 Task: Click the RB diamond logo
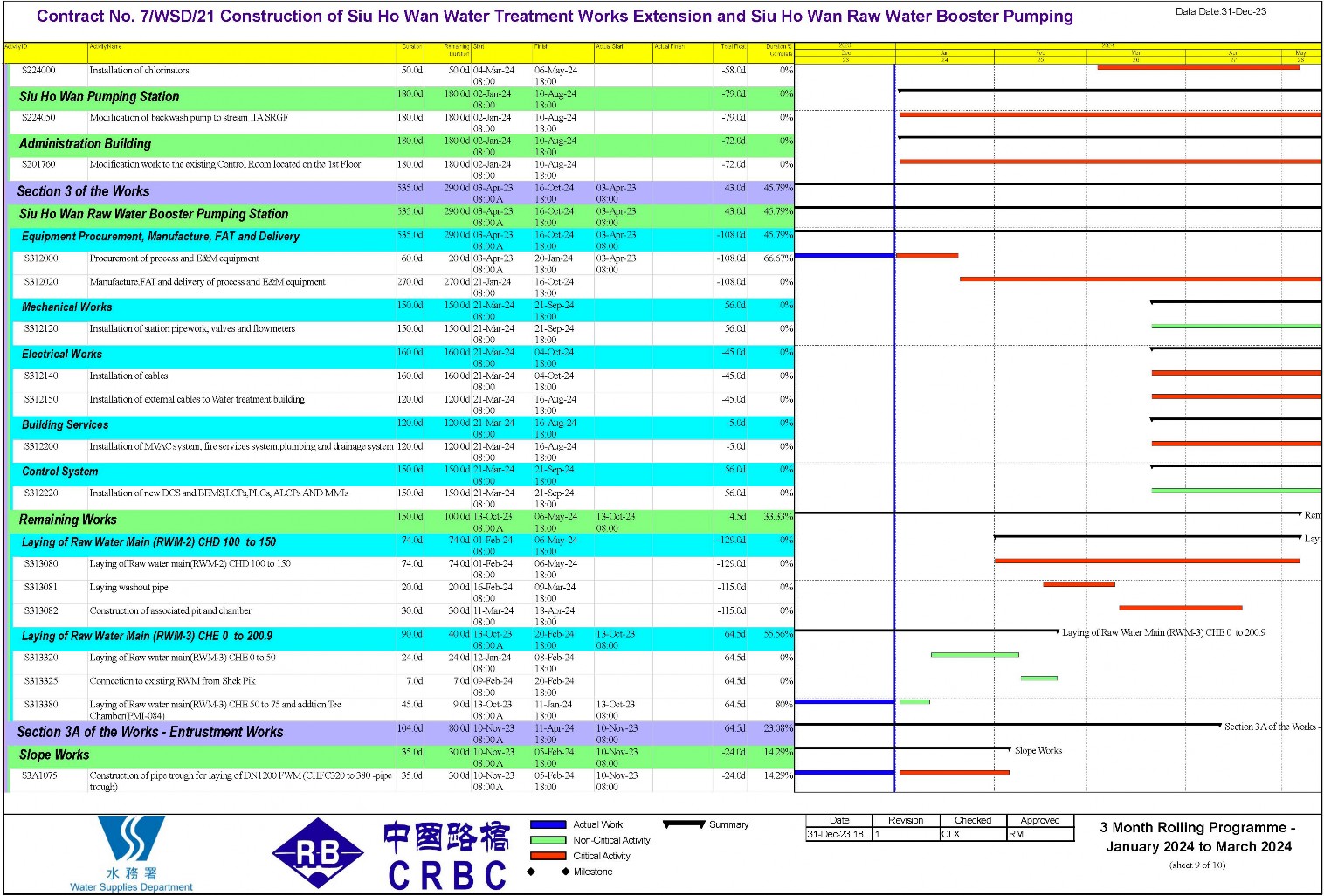click(318, 853)
